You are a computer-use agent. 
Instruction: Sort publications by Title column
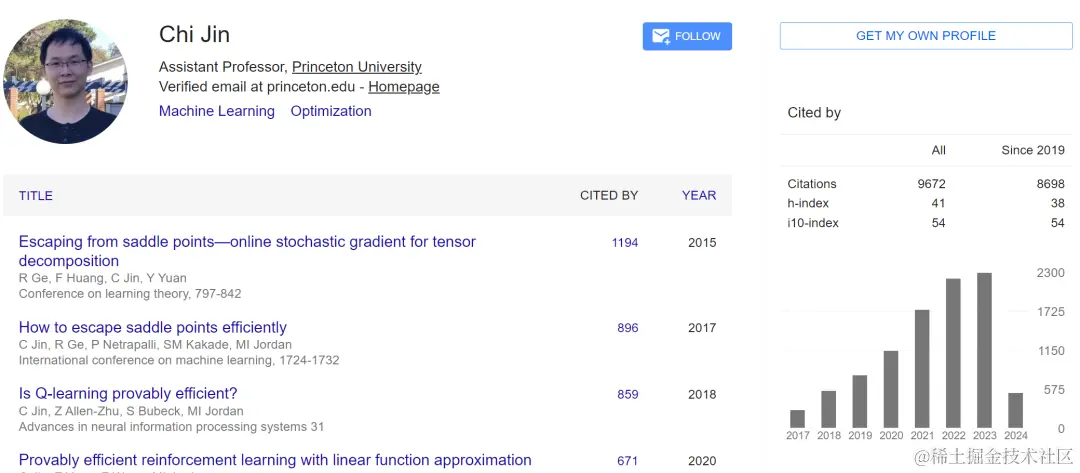tap(36, 195)
